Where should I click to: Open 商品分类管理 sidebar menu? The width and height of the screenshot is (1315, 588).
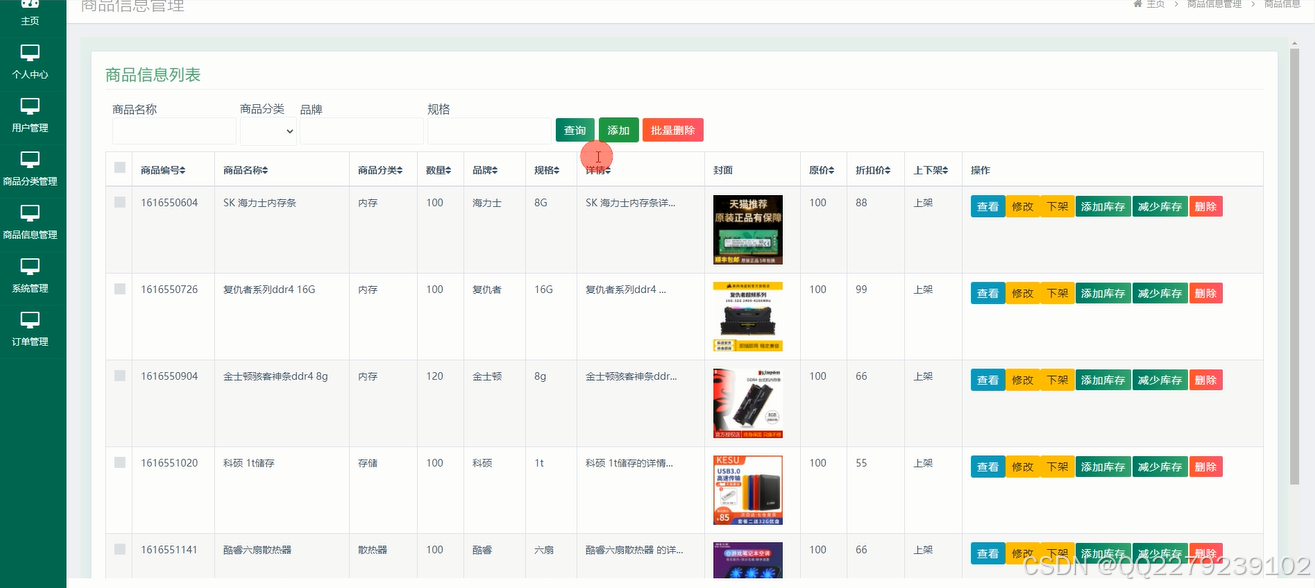click(30, 169)
